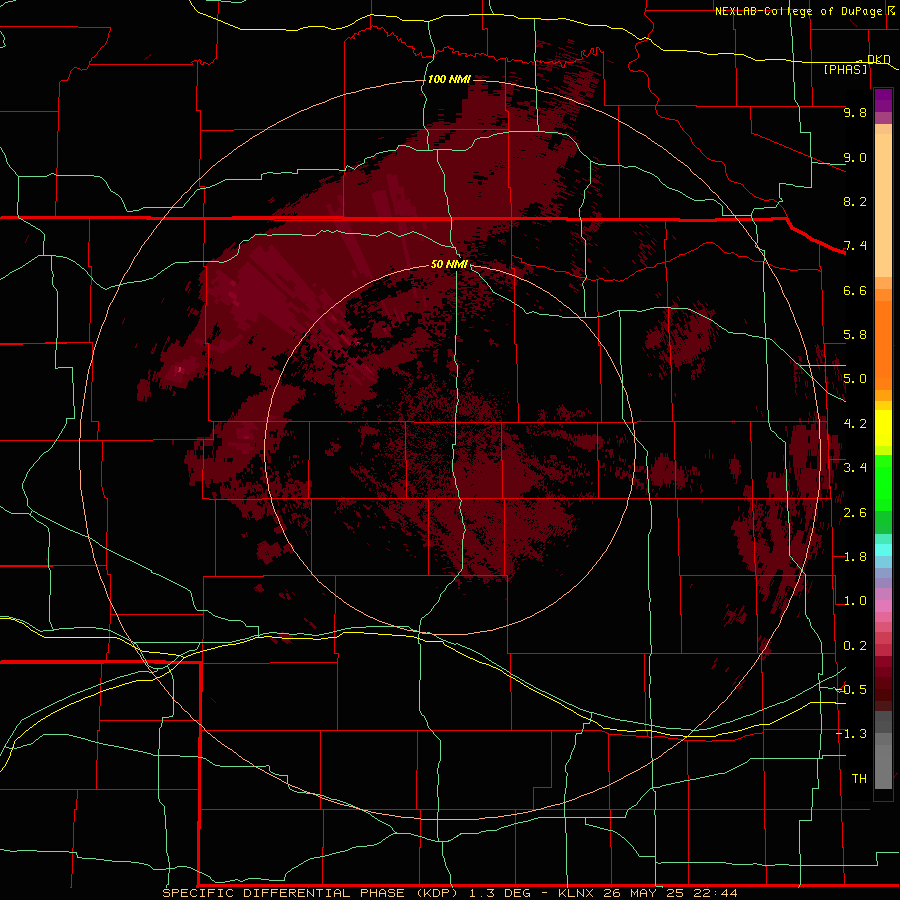Pick the cyan band of the color scale

(x=883, y=550)
